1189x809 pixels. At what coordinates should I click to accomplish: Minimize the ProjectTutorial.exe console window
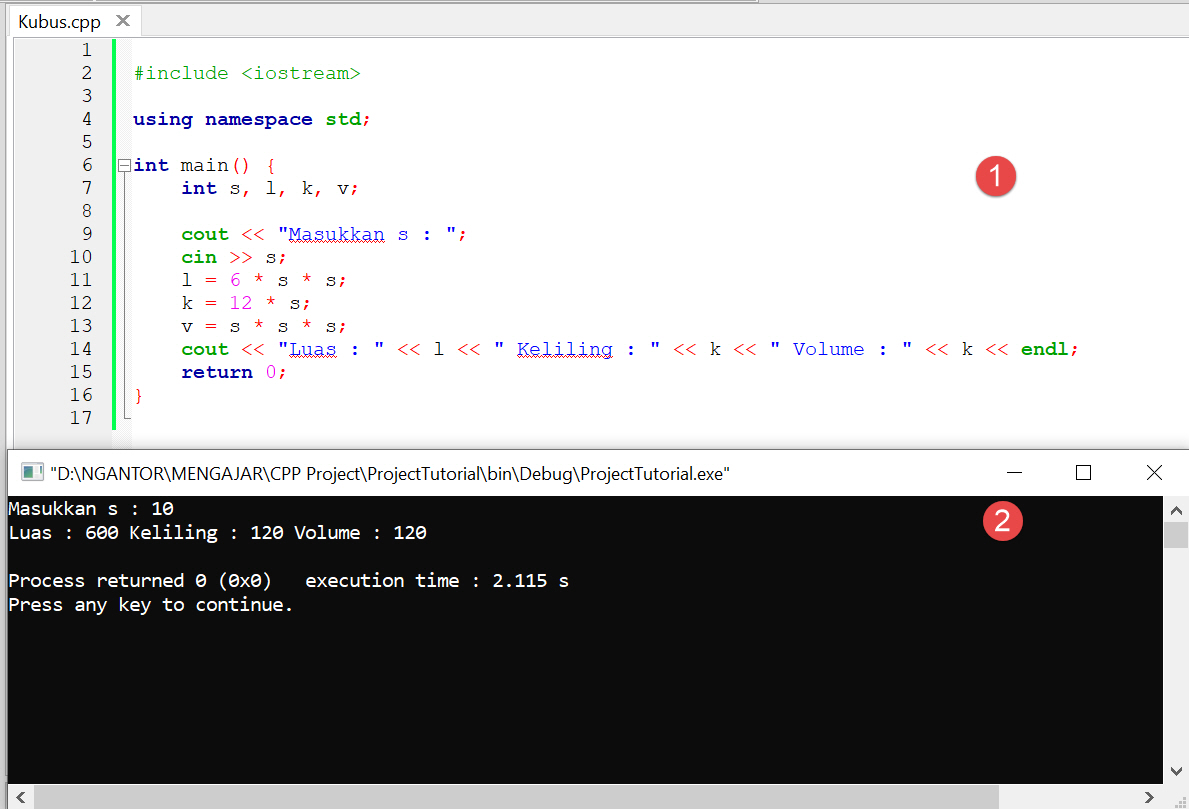point(1014,473)
